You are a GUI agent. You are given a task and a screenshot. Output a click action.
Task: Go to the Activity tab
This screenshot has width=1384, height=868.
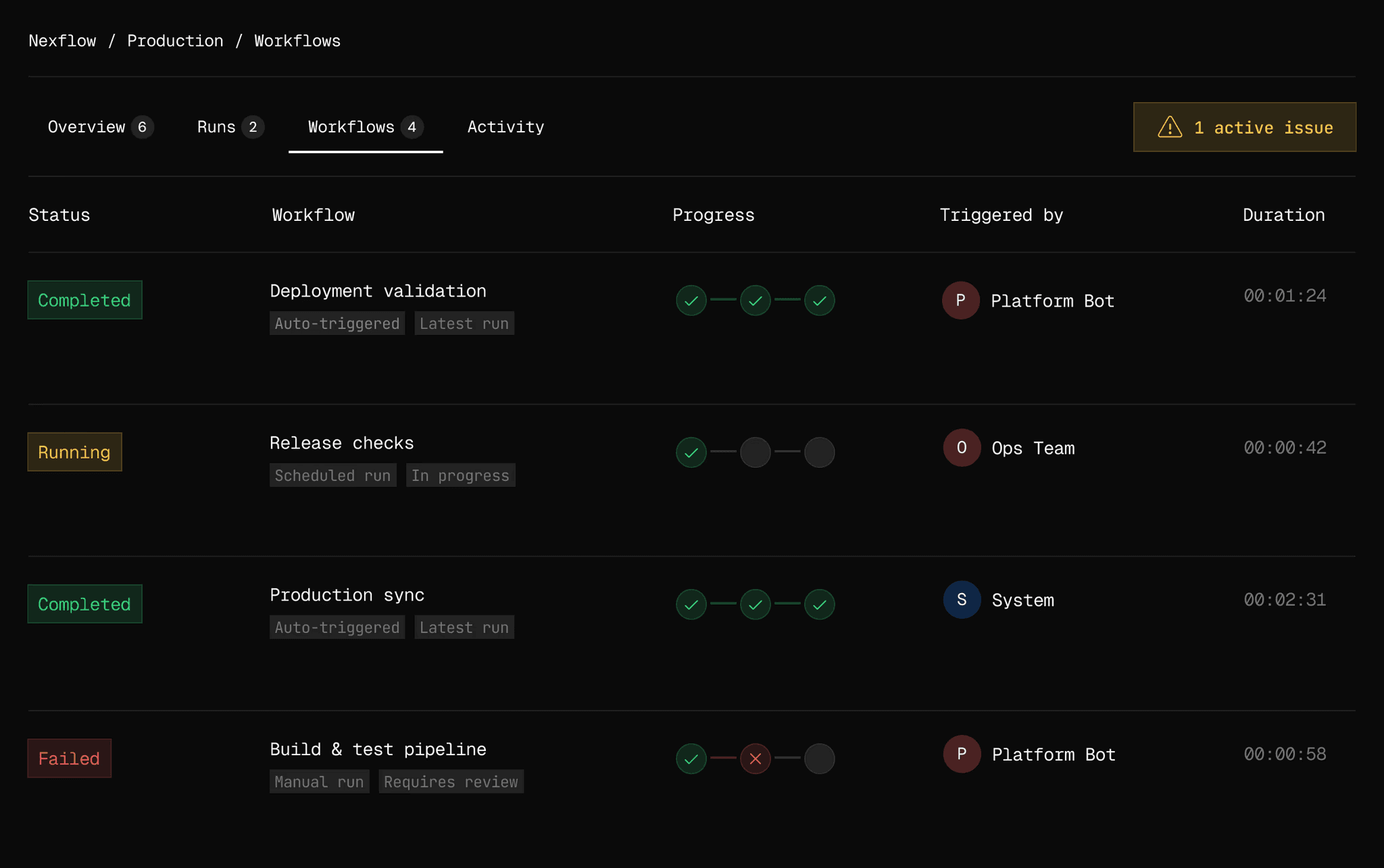505,127
